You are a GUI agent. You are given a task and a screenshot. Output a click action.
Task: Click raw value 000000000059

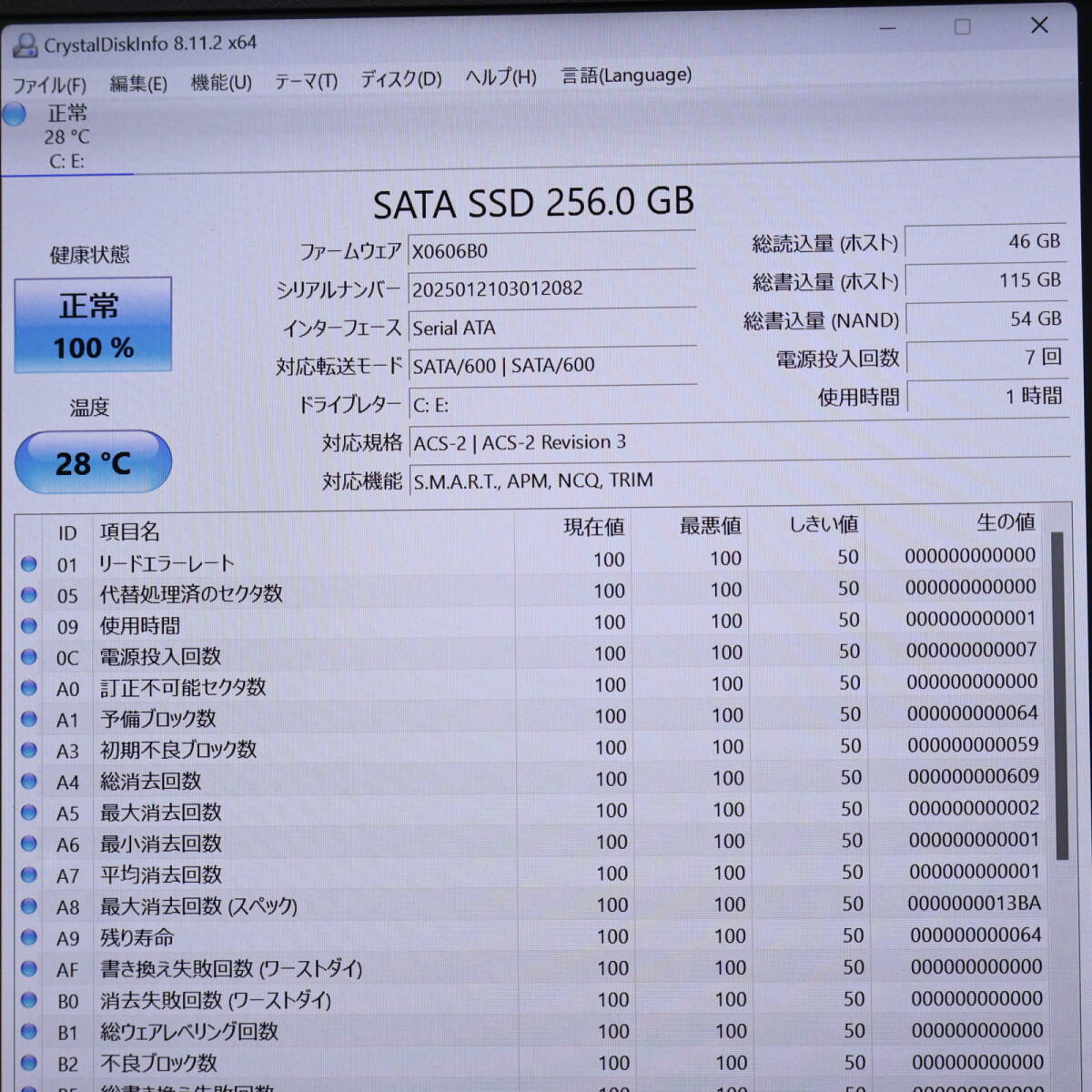click(x=973, y=744)
